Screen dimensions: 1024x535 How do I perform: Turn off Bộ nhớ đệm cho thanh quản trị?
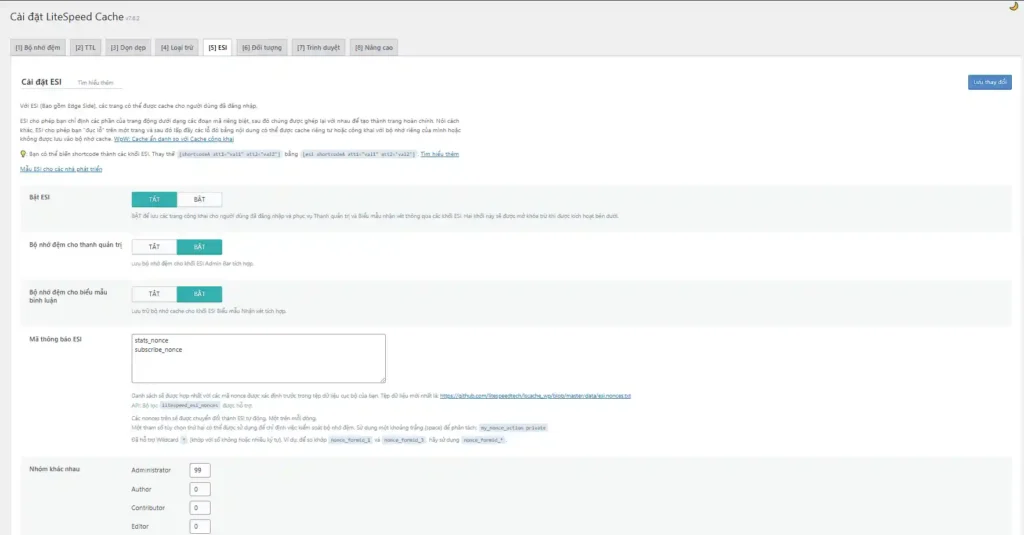[154, 247]
